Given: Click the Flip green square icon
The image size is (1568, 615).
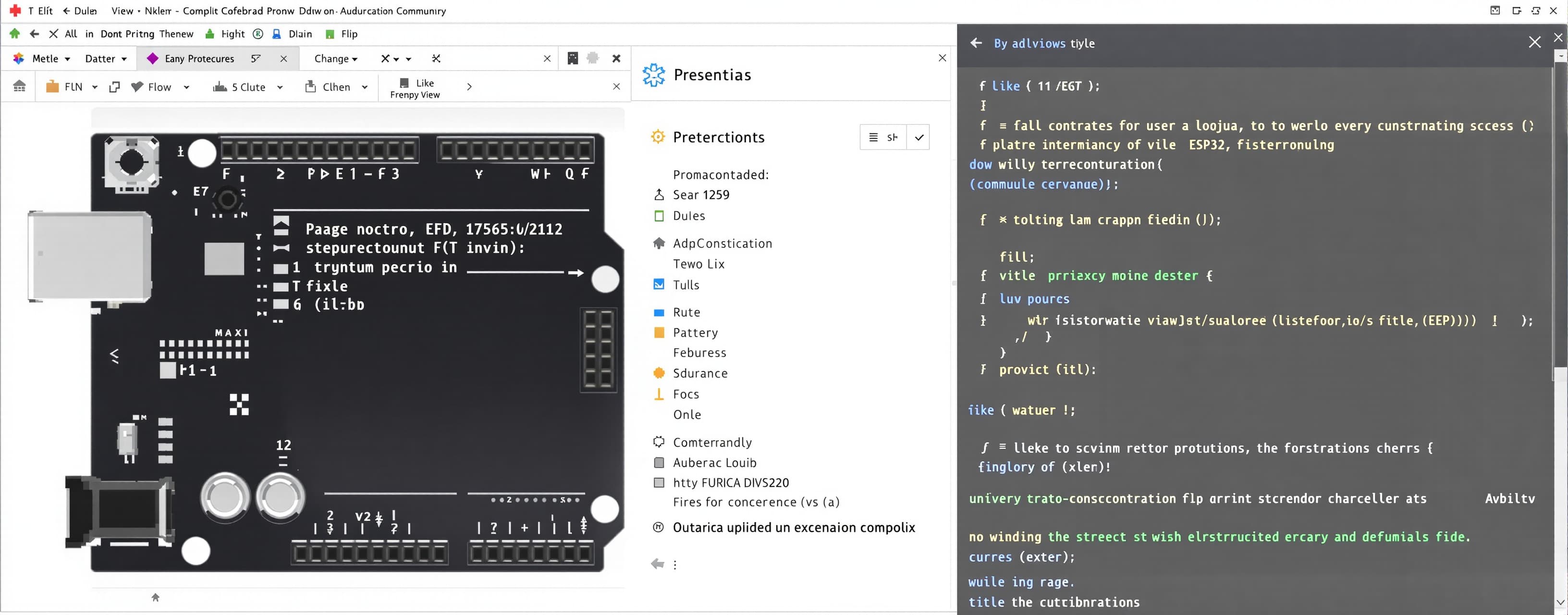Looking at the screenshot, I should [x=330, y=34].
